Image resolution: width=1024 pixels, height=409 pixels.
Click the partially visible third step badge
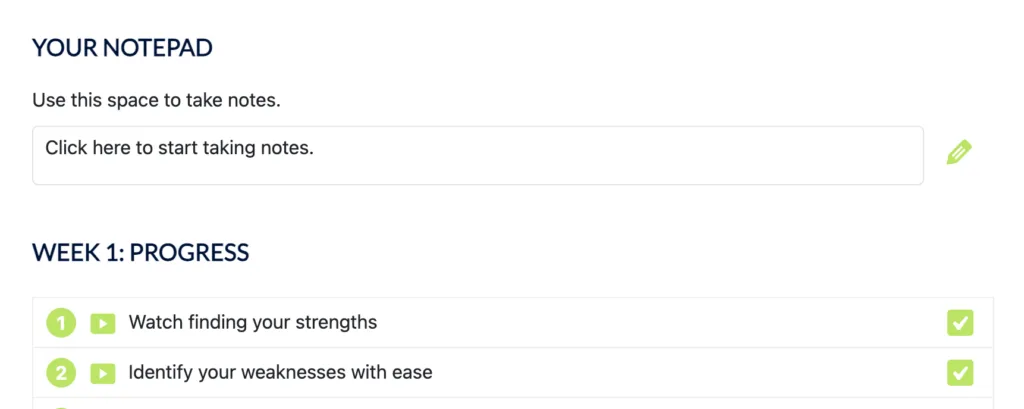click(61, 405)
